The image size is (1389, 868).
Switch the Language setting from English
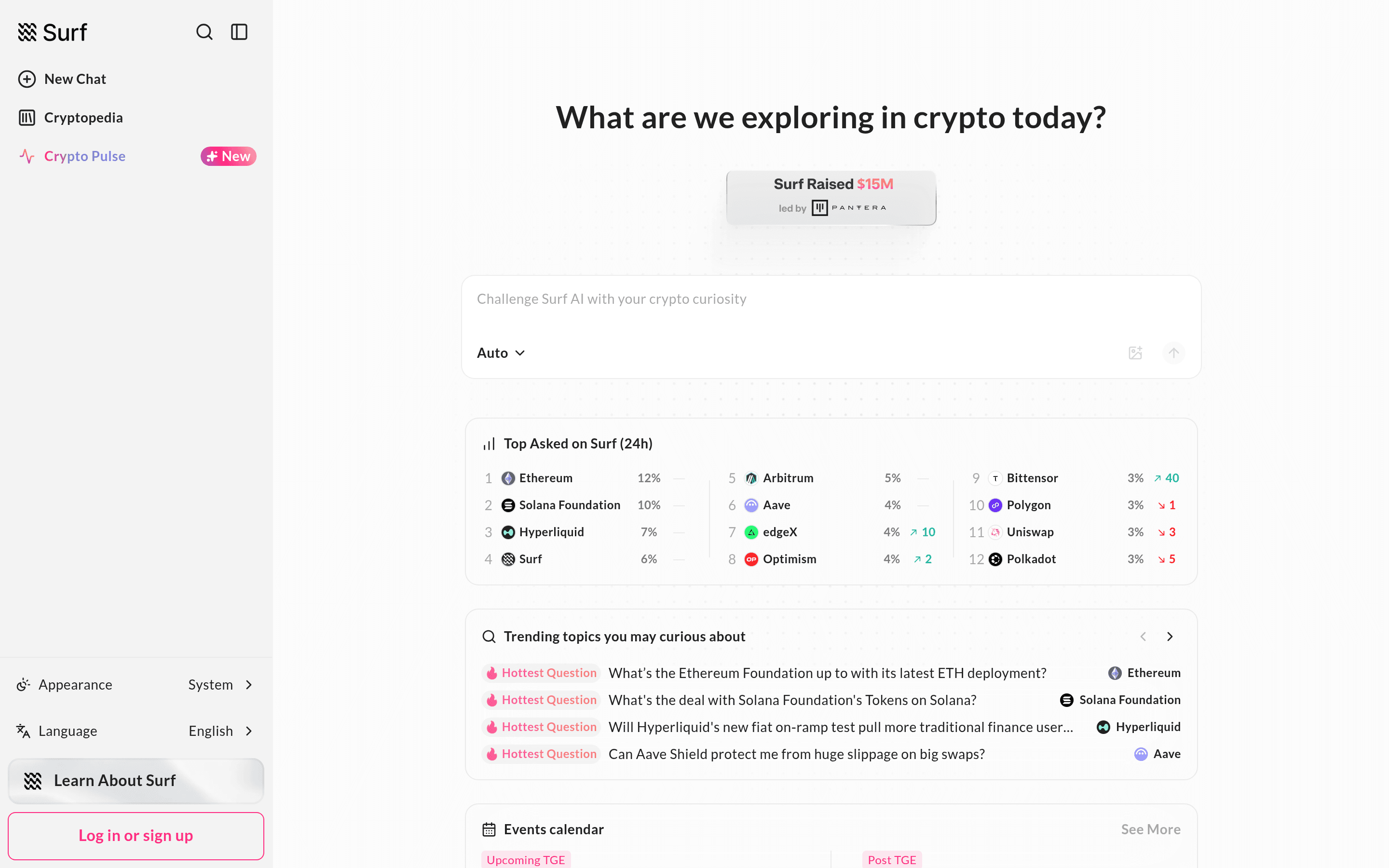click(x=211, y=730)
